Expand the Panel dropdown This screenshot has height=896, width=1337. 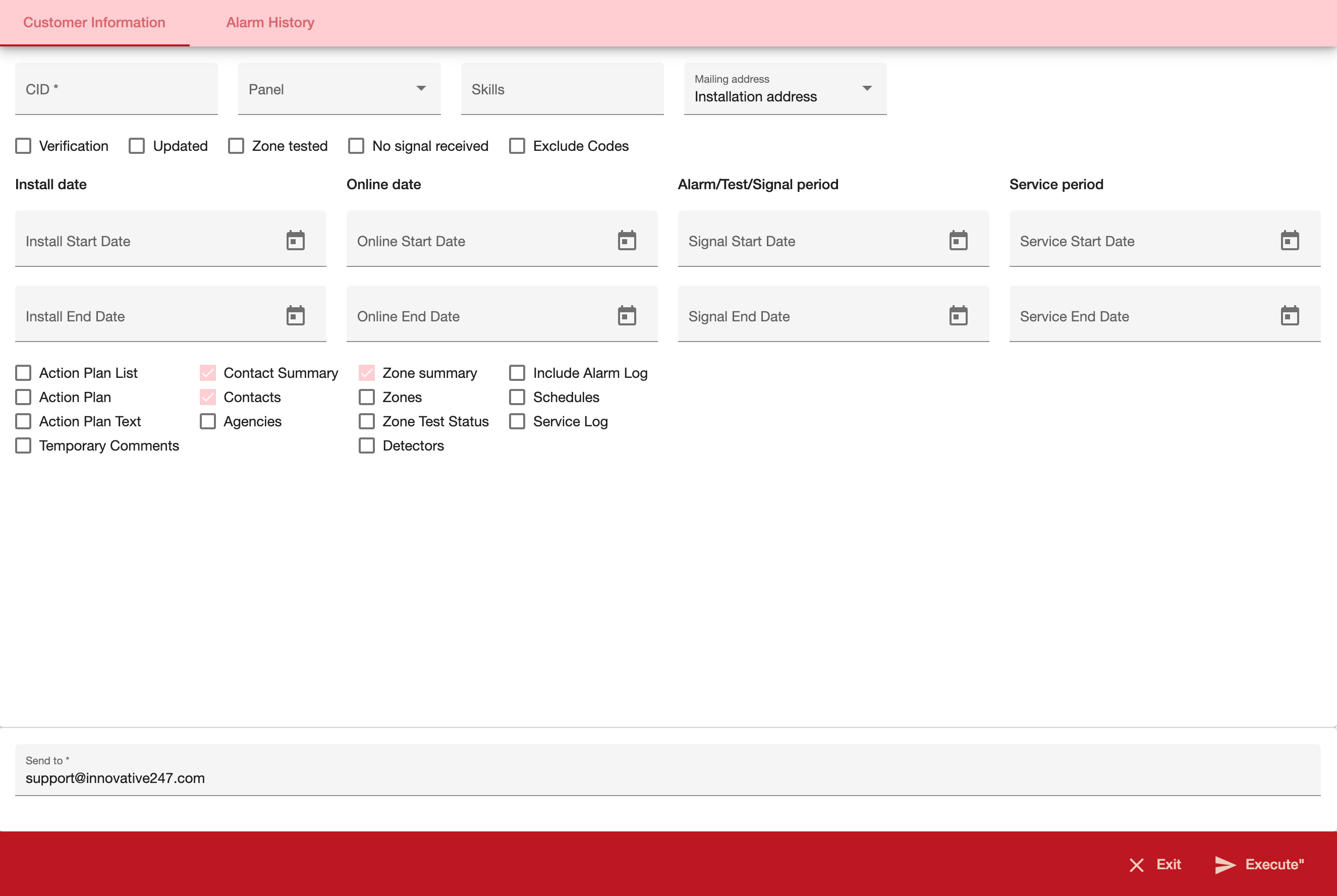click(340, 89)
